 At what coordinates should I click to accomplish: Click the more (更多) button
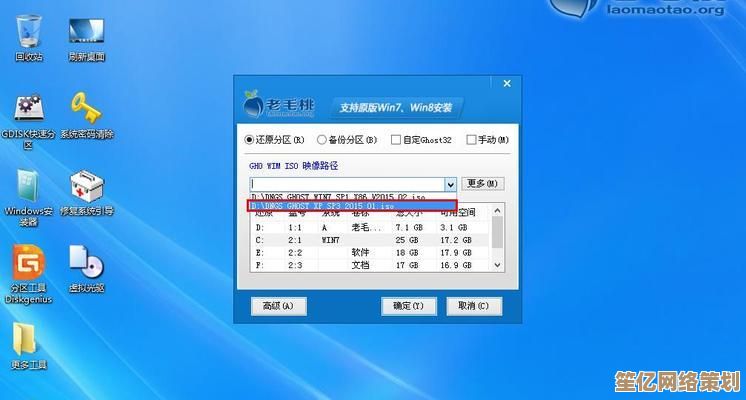482,184
